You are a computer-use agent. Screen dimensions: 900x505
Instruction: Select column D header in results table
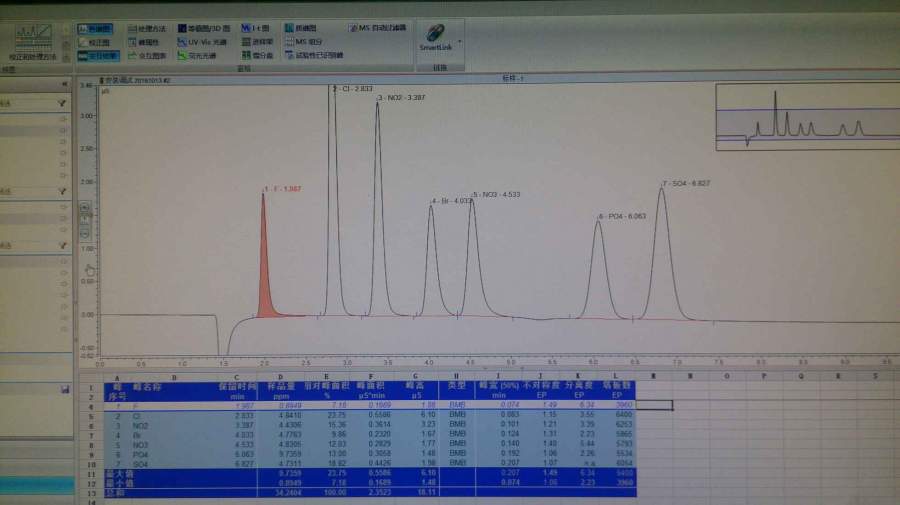(x=281, y=377)
